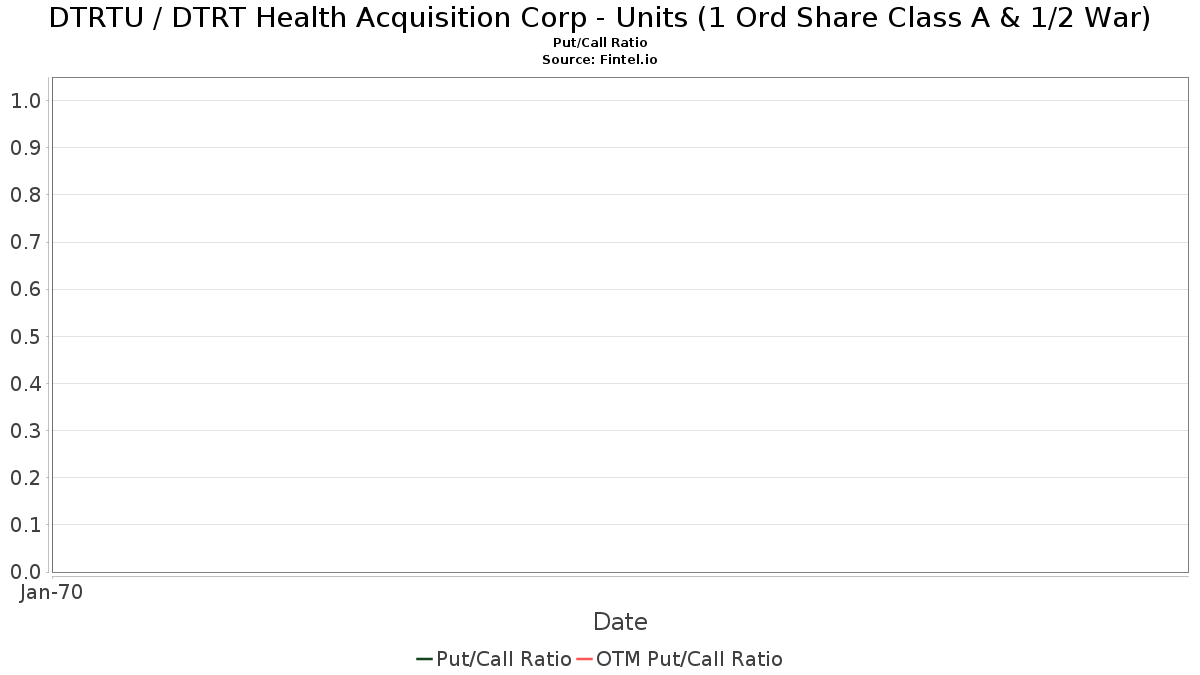Click the 0.5 y-axis label
1200x675 pixels.
(25, 336)
